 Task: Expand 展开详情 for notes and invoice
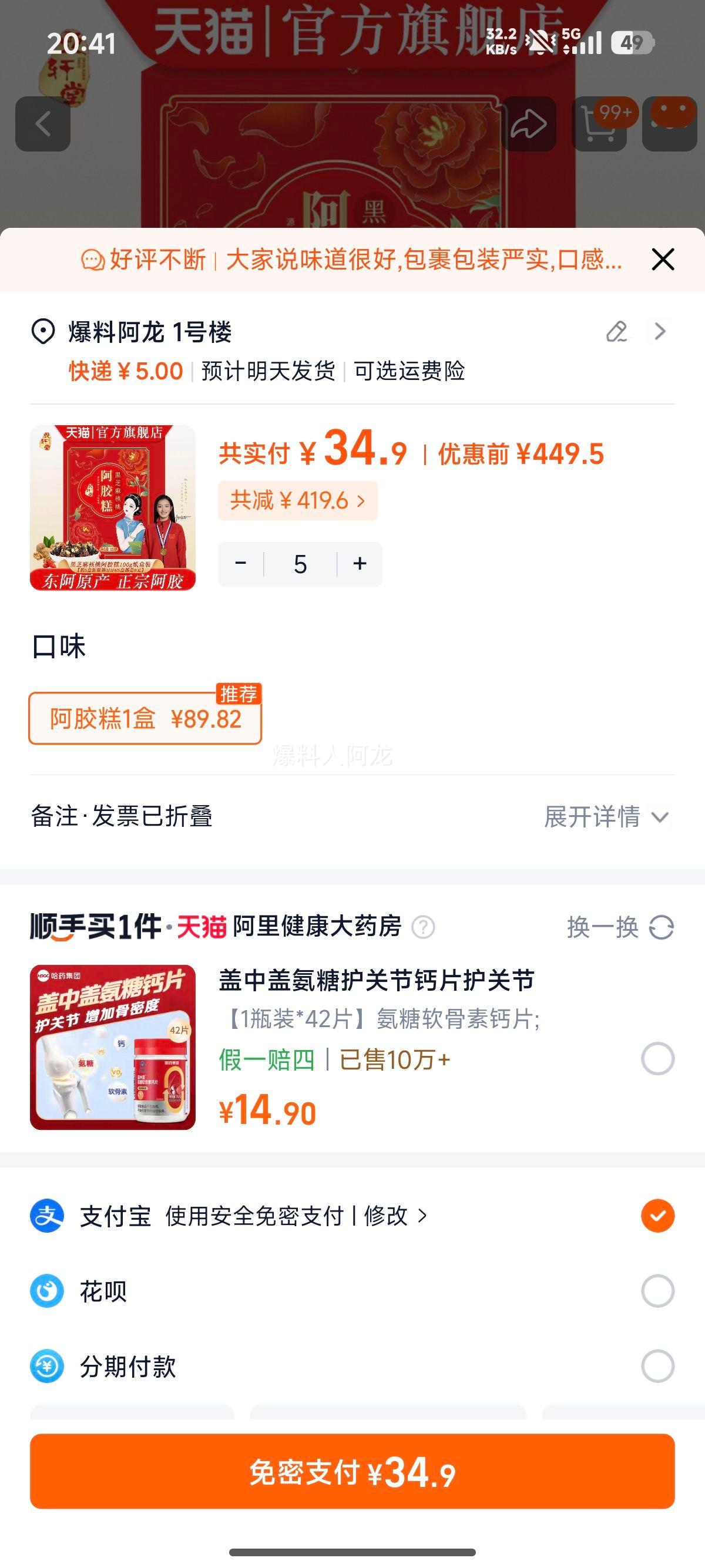click(606, 817)
